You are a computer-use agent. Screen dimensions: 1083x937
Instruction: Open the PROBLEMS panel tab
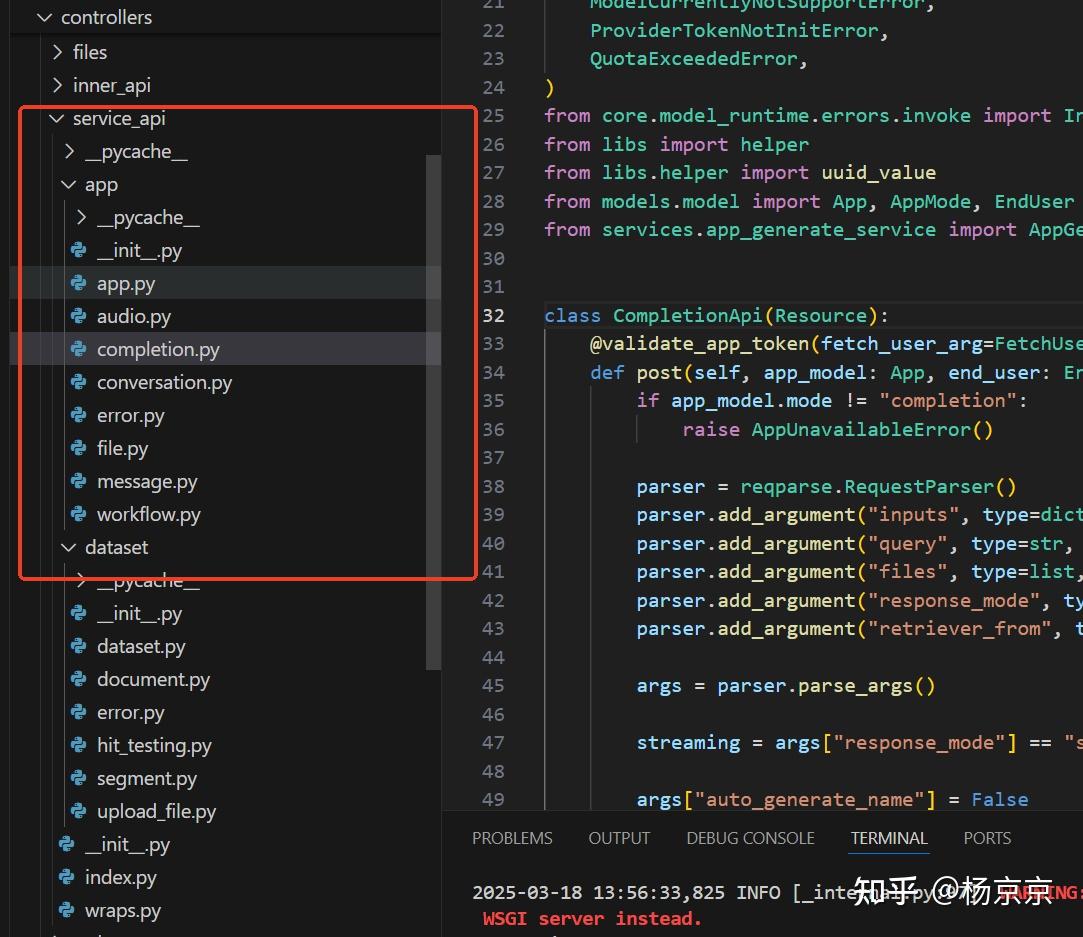[x=512, y=838]
